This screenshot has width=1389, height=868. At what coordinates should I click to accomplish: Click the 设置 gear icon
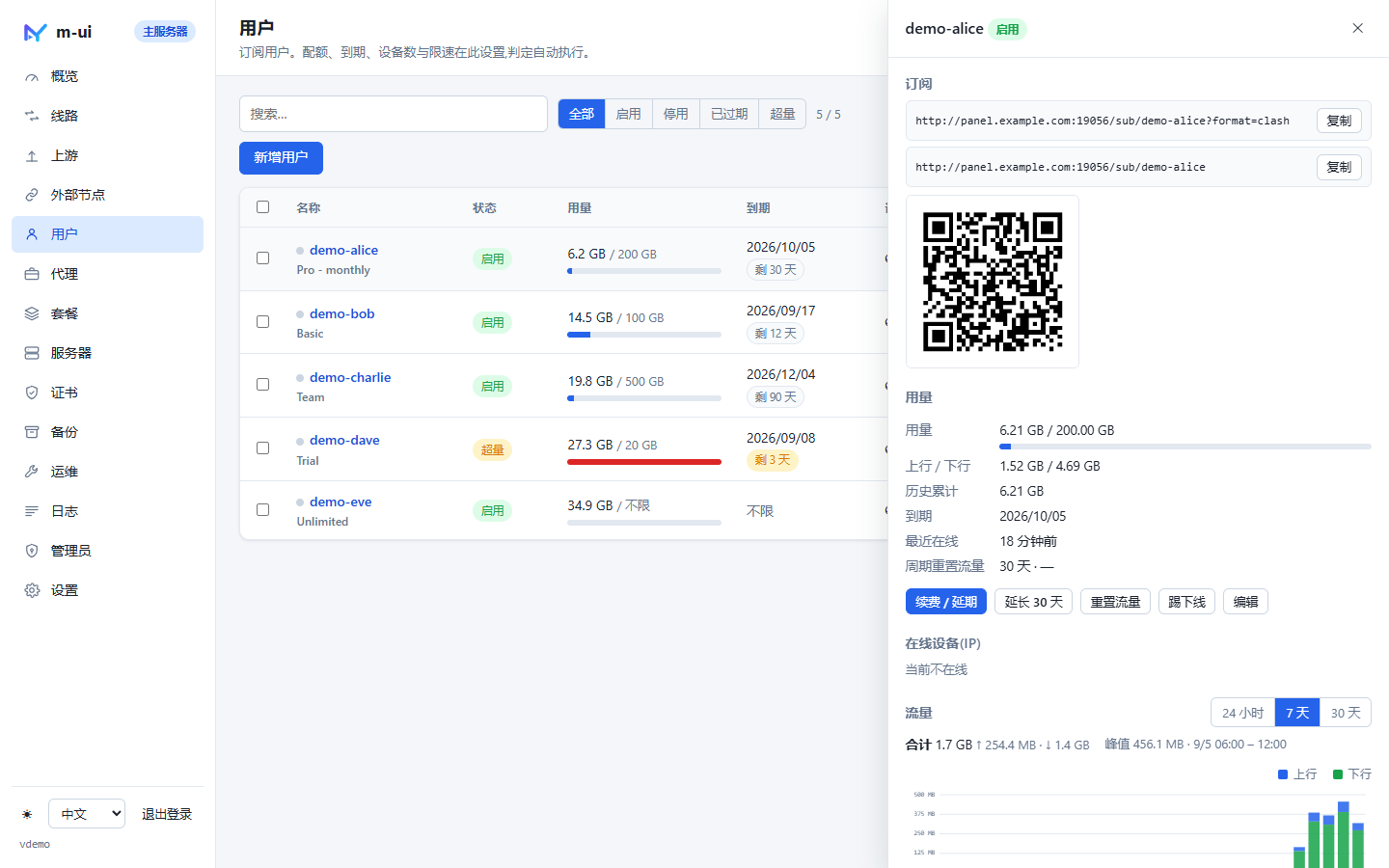pyautogui.click(x=32, y=590)
